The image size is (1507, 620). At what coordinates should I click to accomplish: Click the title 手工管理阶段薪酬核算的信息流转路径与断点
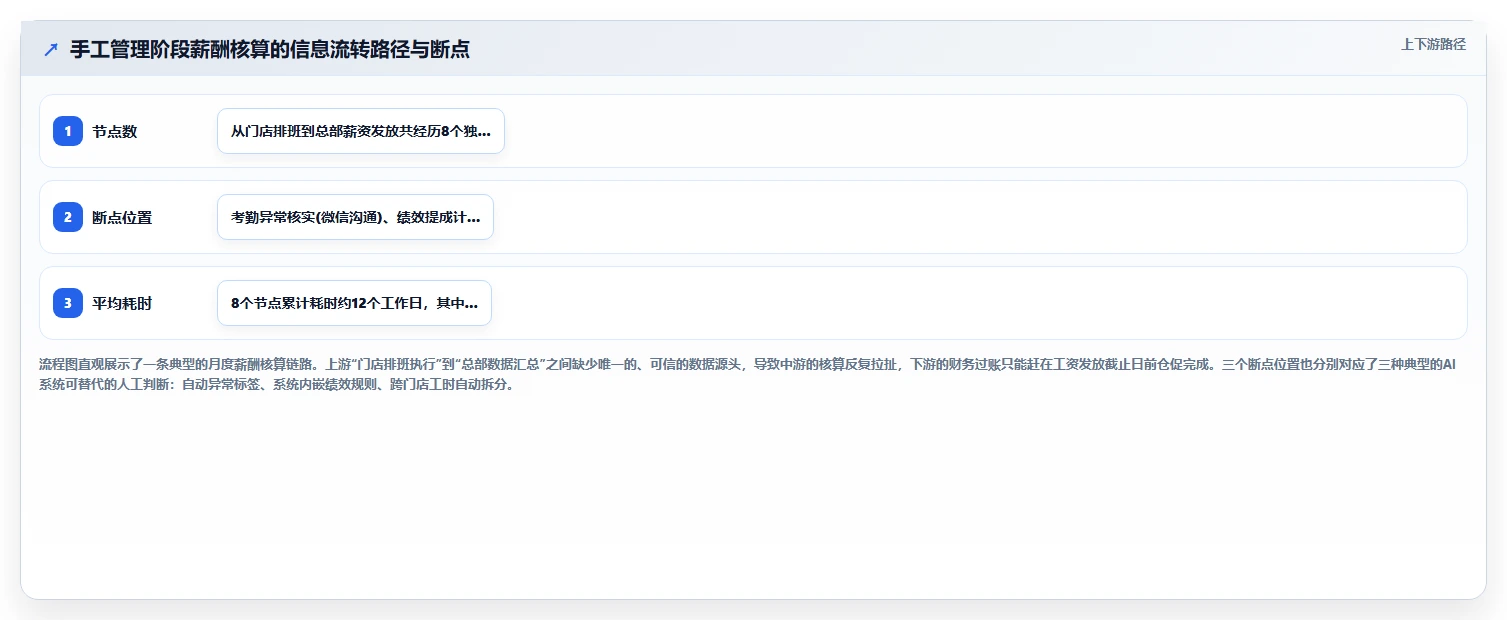(x=270, y=49)
